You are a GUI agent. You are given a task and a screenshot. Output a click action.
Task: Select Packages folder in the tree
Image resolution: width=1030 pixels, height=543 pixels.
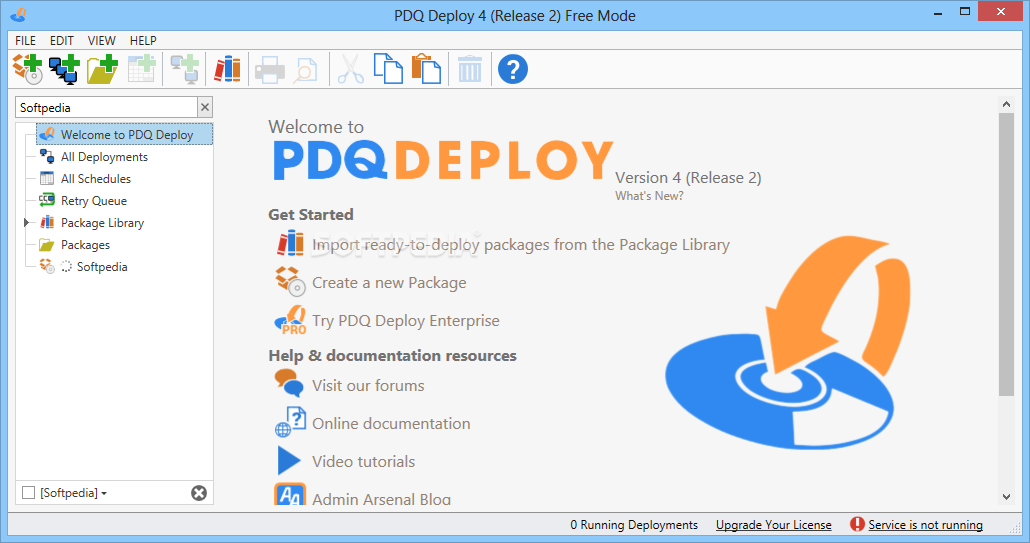tap(85, 245)
